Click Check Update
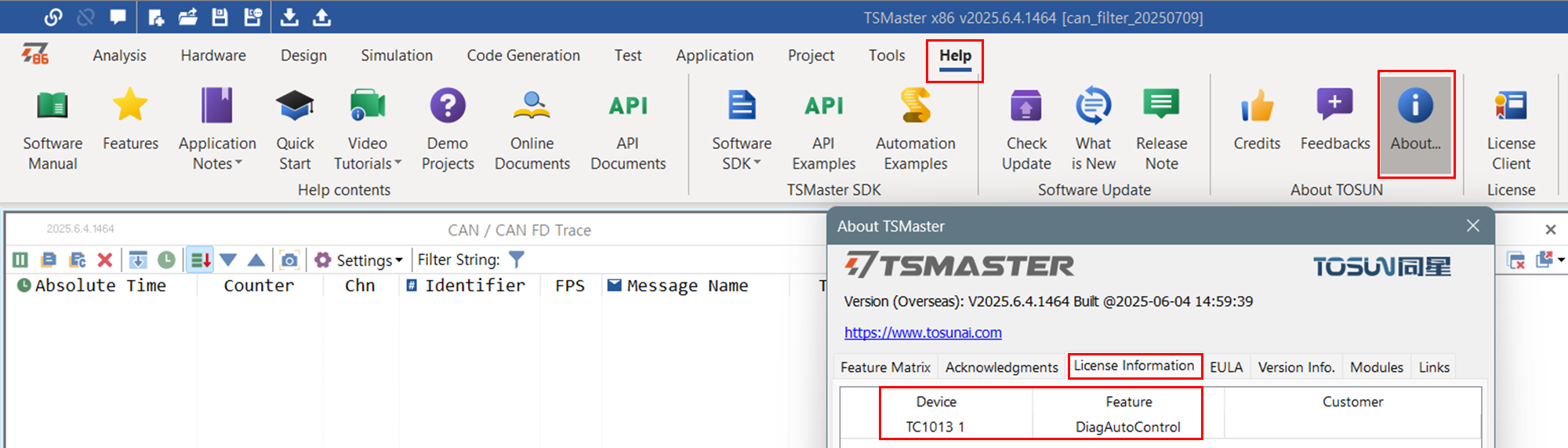This screenshot has width=1568, height=448. tap(1026, 130)
